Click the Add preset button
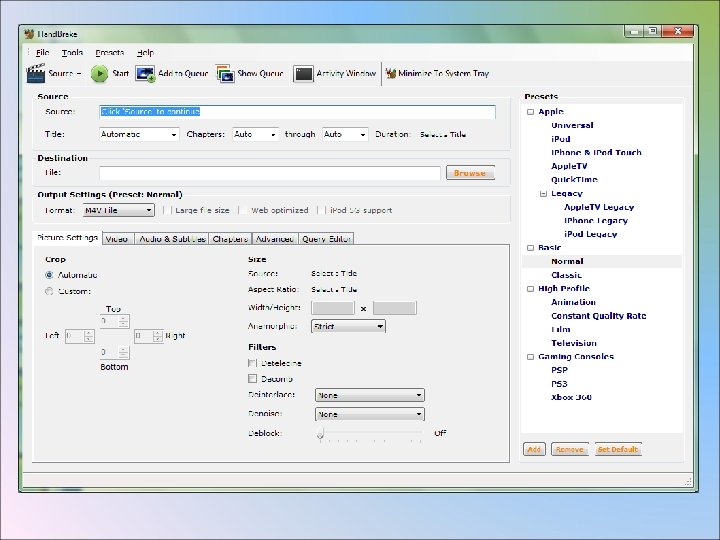 coord(534,449)
